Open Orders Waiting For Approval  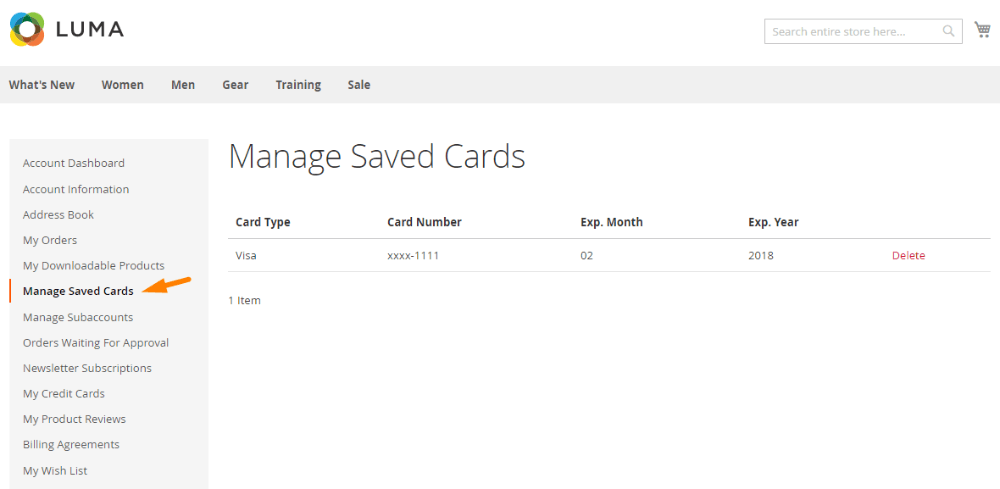click(96, 343)
